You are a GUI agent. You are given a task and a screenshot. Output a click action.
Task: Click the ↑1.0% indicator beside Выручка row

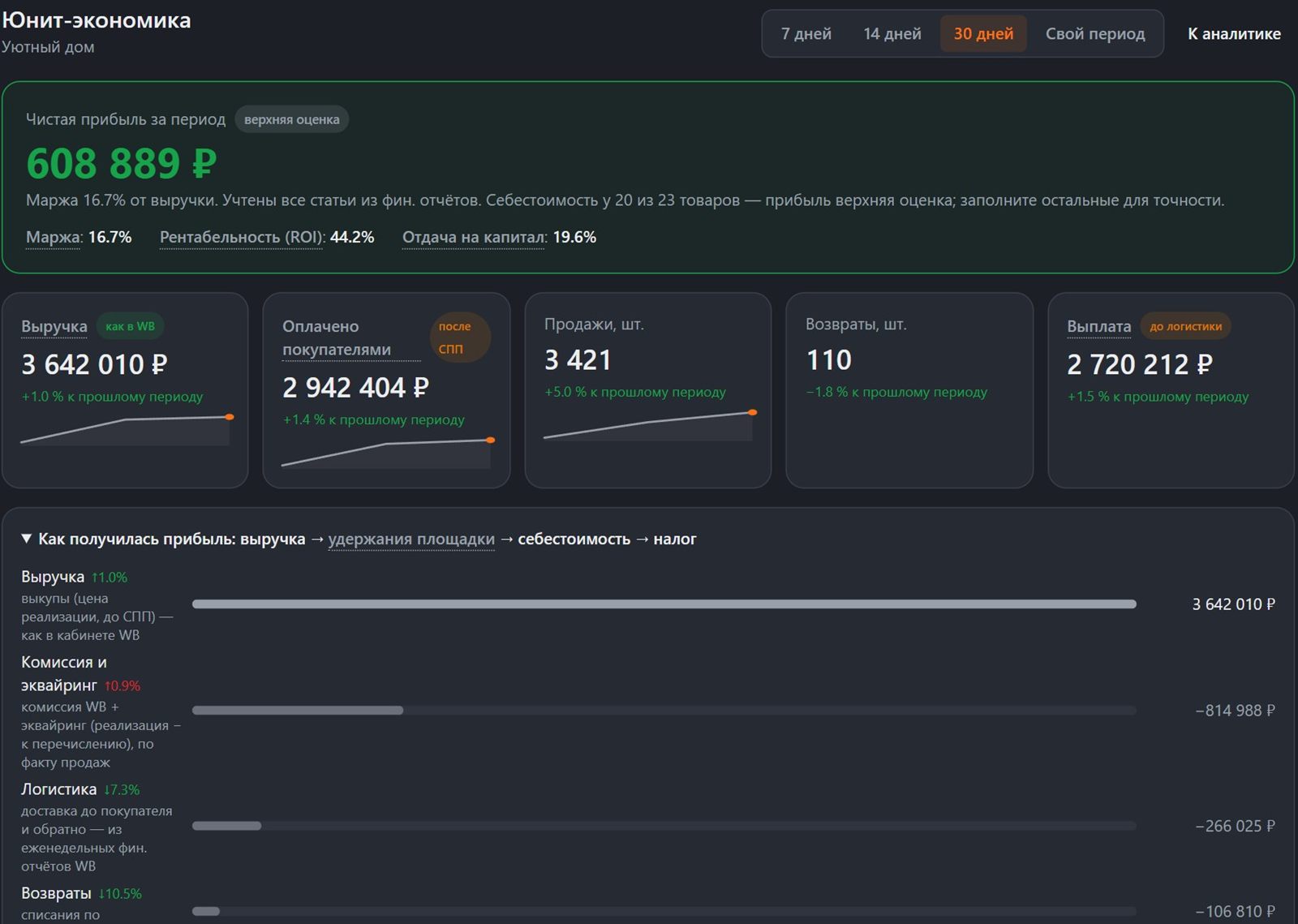[110, 578]
